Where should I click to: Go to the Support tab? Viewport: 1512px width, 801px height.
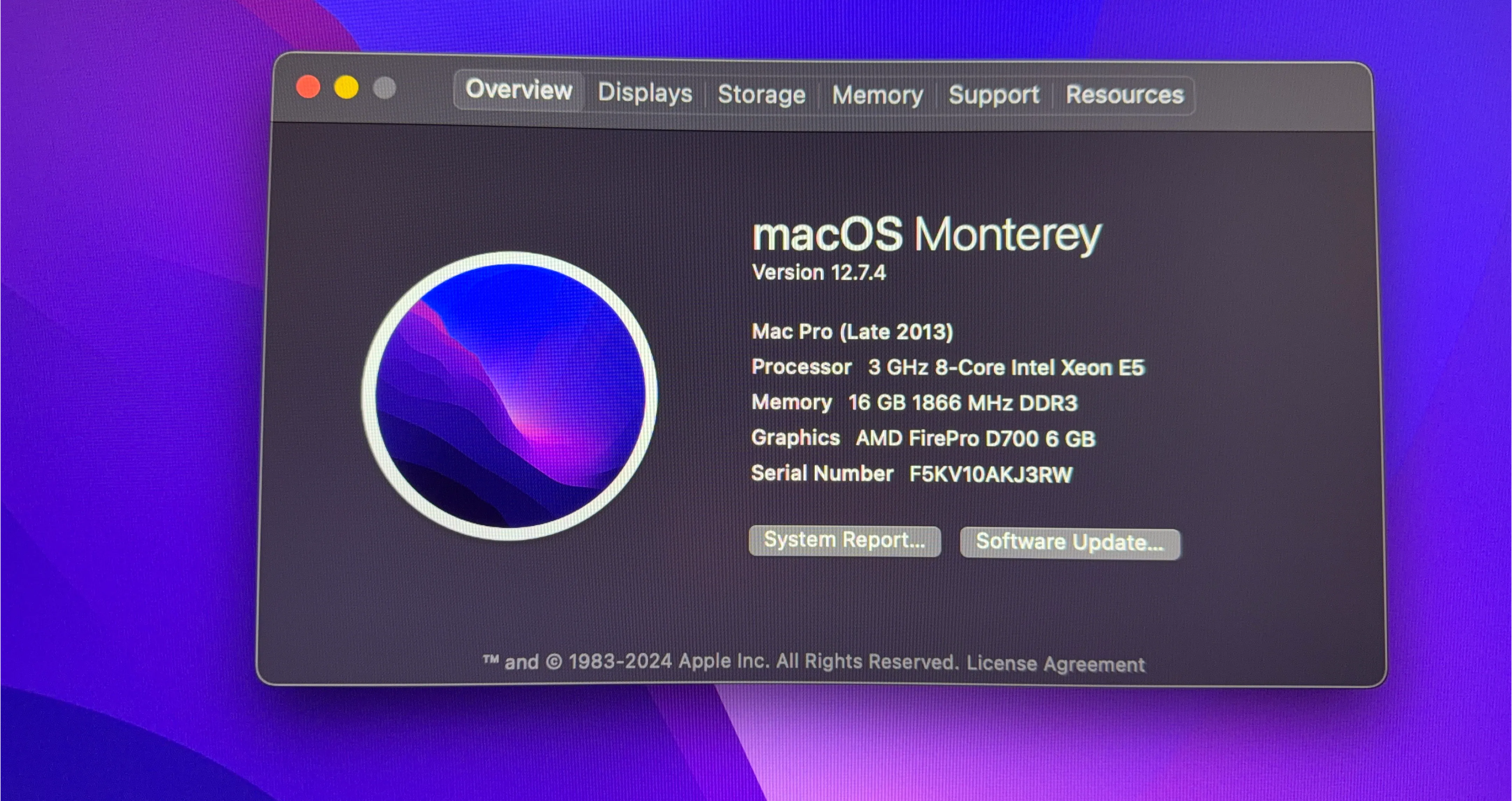click(x=994, y=94)
